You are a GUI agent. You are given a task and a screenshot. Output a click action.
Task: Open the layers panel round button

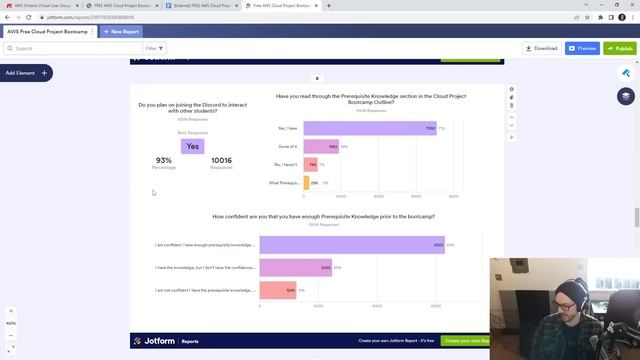[x=626, y=96]
